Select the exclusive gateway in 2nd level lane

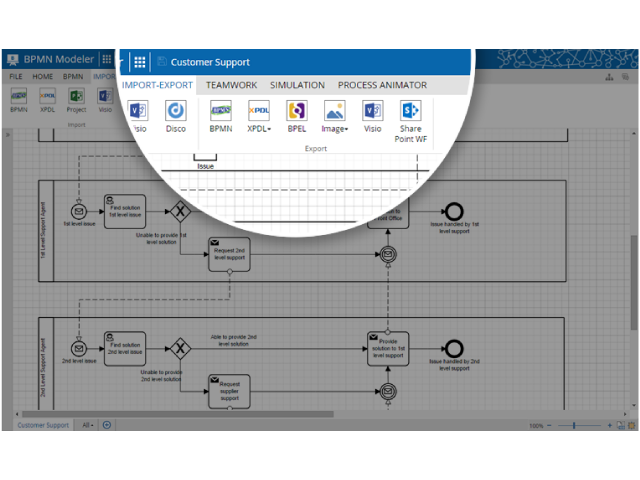(180, 349)
